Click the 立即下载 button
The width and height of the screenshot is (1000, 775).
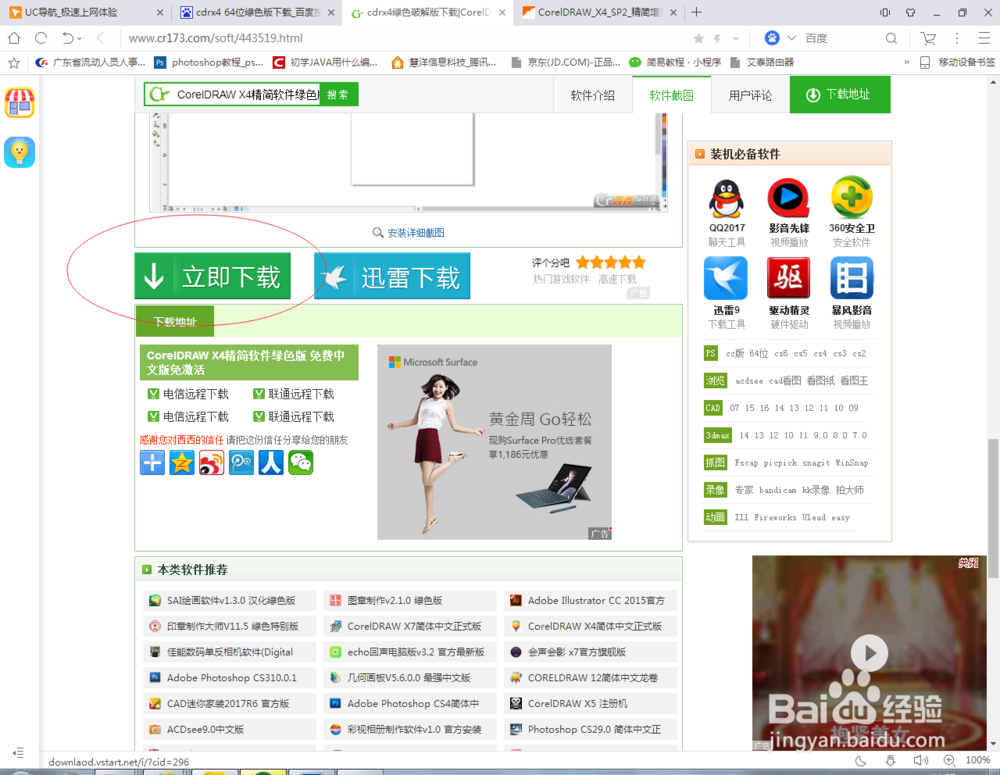(x=212, y=276)
